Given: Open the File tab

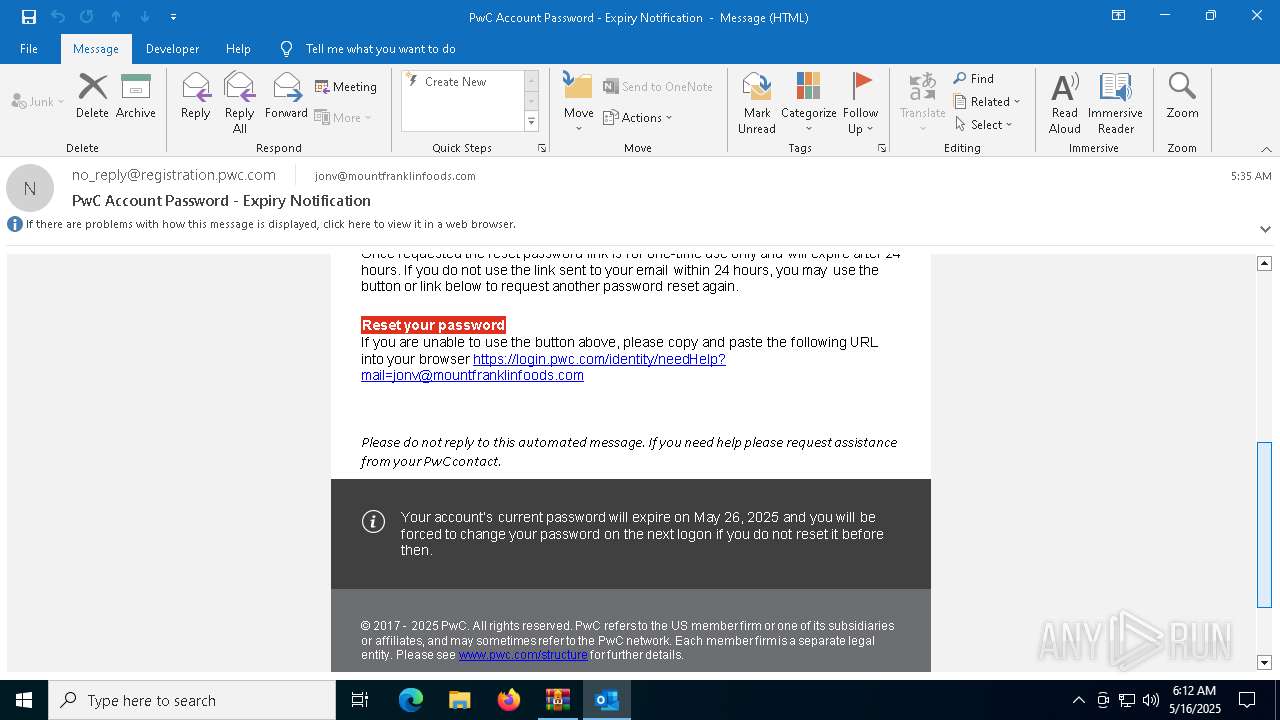Looking at the screenshot, I should pos(29,49).
